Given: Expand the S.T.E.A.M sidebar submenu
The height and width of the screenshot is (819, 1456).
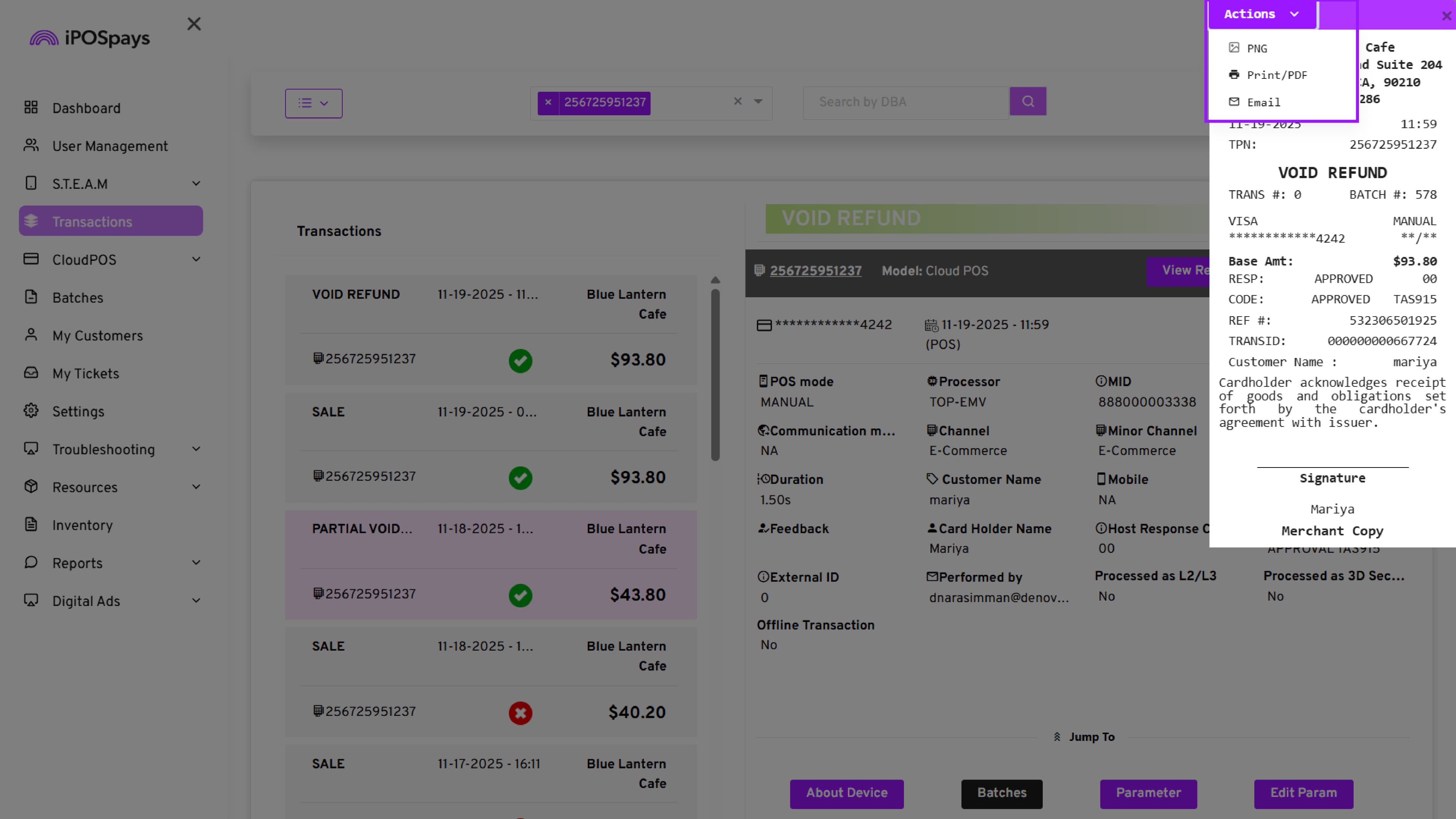Looking at the screenshot, I should pos(196,184).
